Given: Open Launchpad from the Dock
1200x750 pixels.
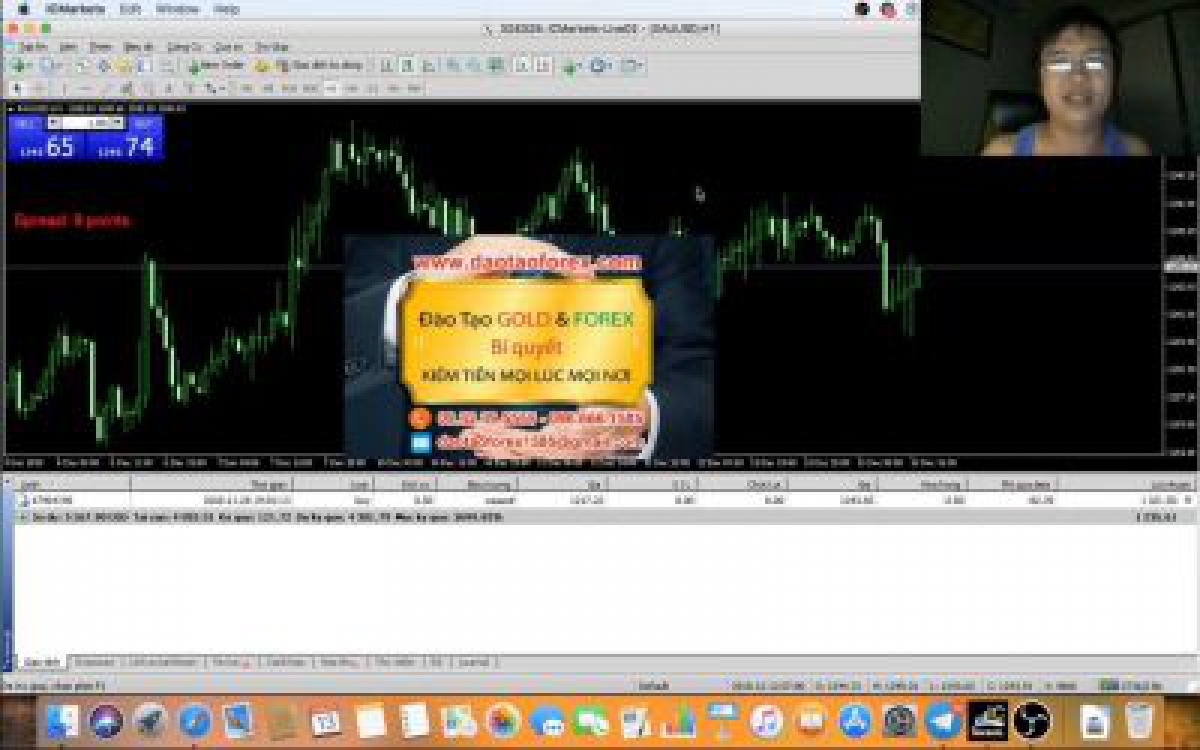Looking at the screenshot, I should (x=150, y=720).
